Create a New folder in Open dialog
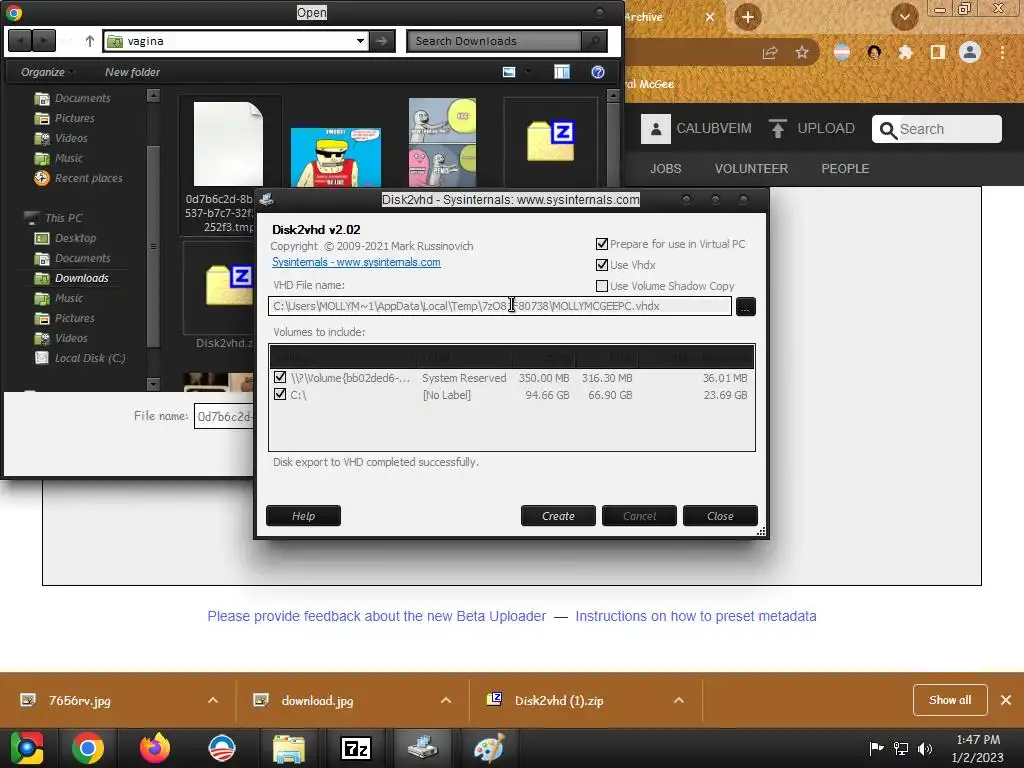The height and width of the screenshot is (768, 1024). pyautogui.click(x=133, y=72)
